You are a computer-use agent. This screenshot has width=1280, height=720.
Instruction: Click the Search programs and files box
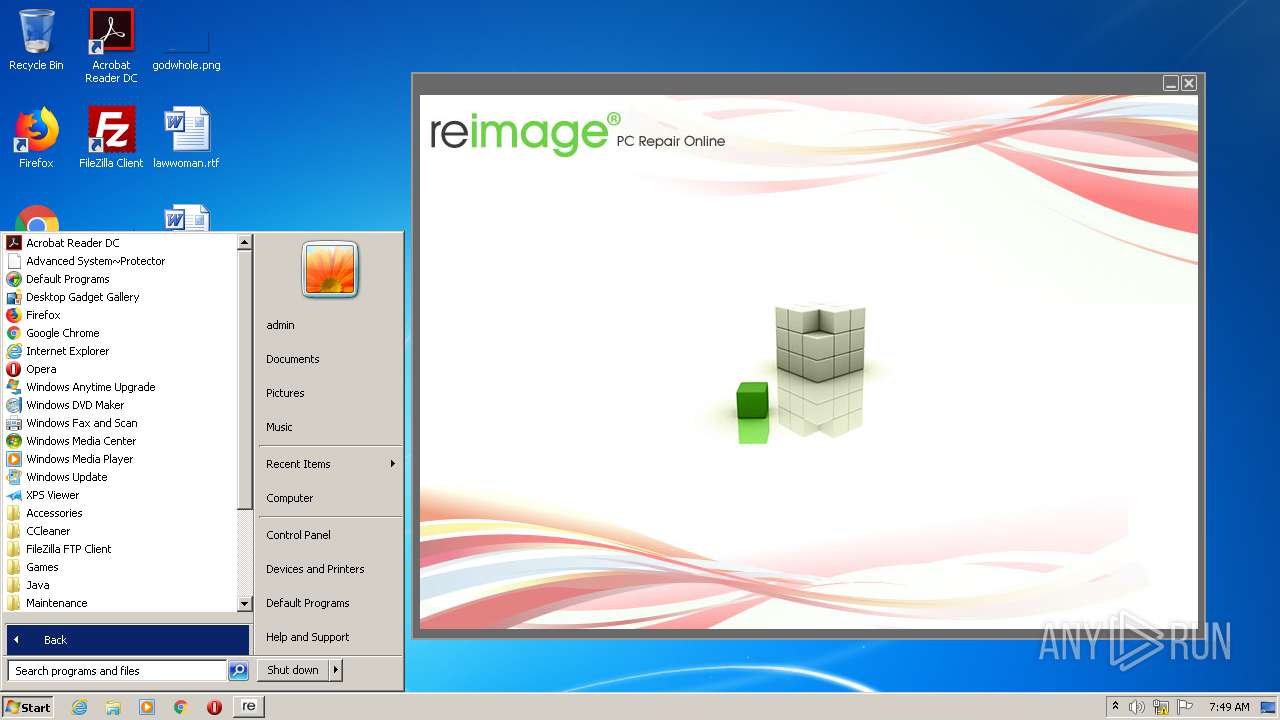tap(117, 671)
